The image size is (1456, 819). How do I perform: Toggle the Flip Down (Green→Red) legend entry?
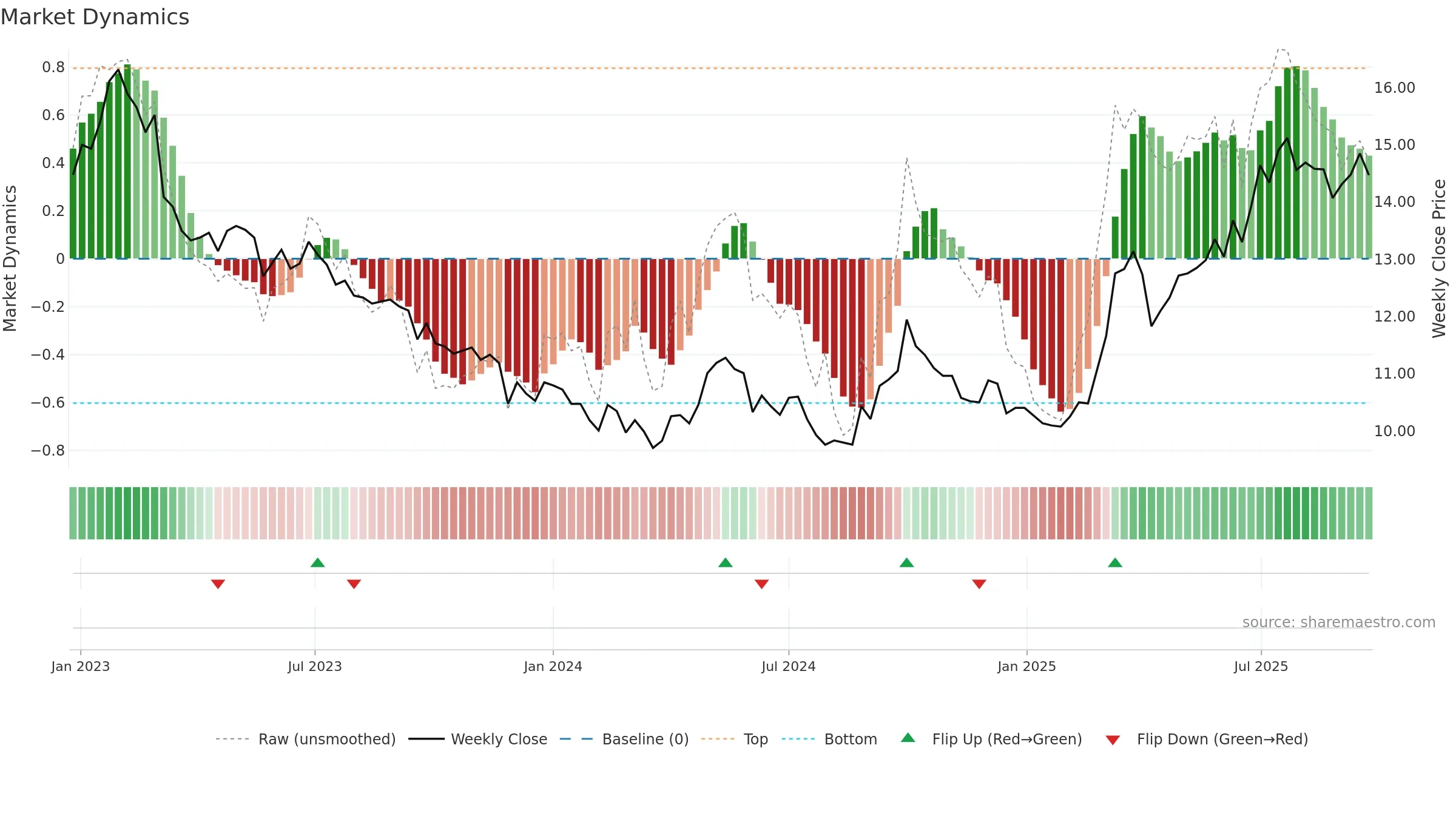click(1207, 739)
